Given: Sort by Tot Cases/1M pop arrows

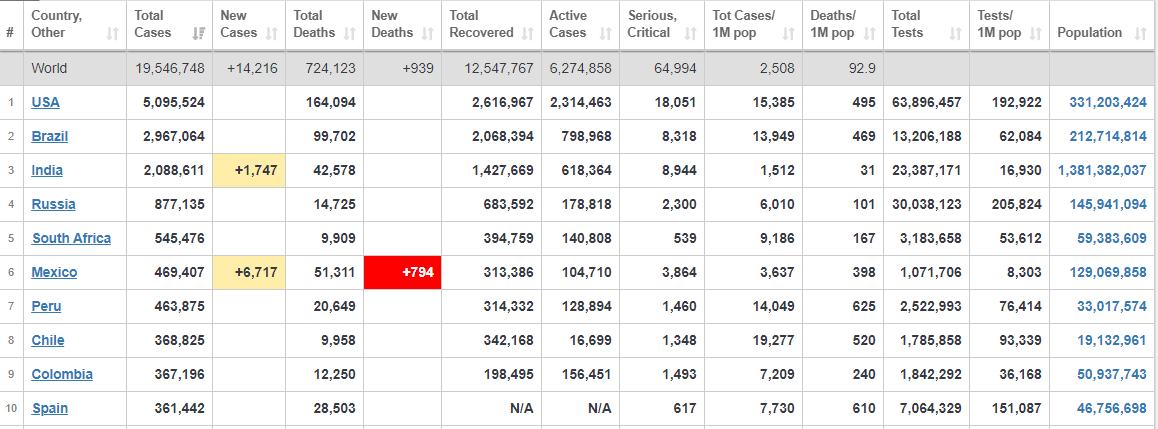Looking at the screenshot, I should [788, 33].
